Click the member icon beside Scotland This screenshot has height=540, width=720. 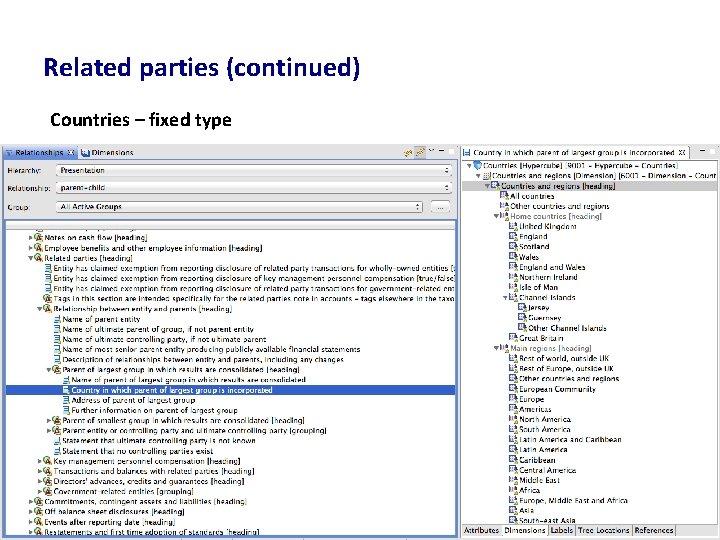513,247
